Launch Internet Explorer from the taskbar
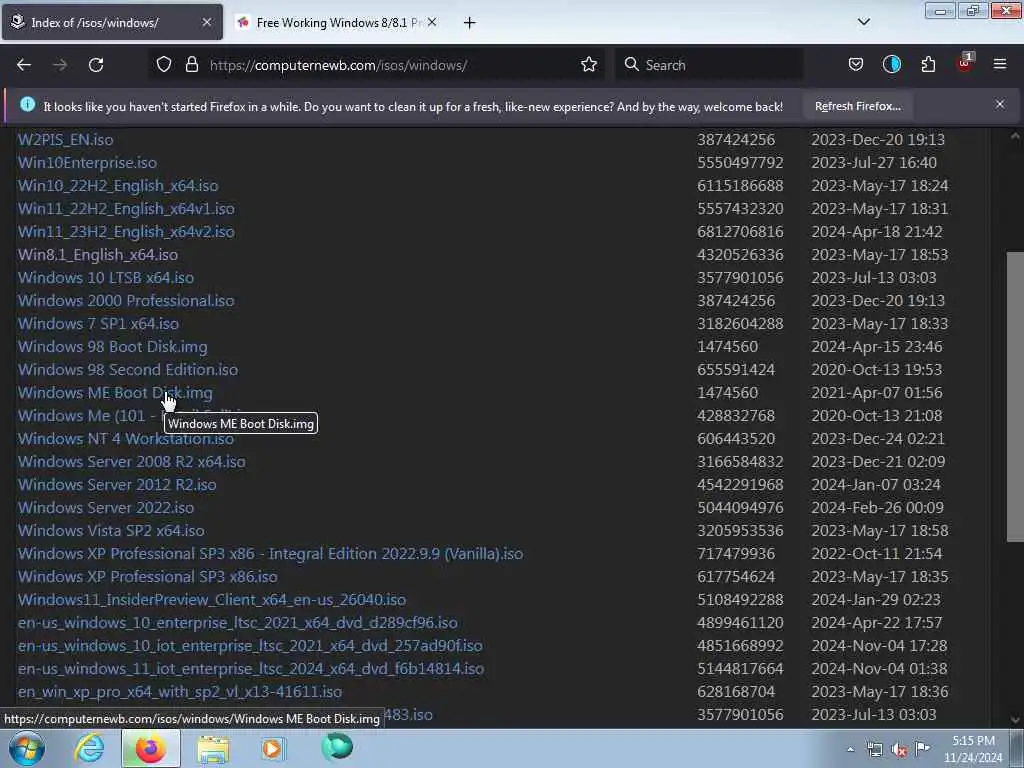Screen dimensions: 1024x768 pyautogui.click(x=89, y=748)
